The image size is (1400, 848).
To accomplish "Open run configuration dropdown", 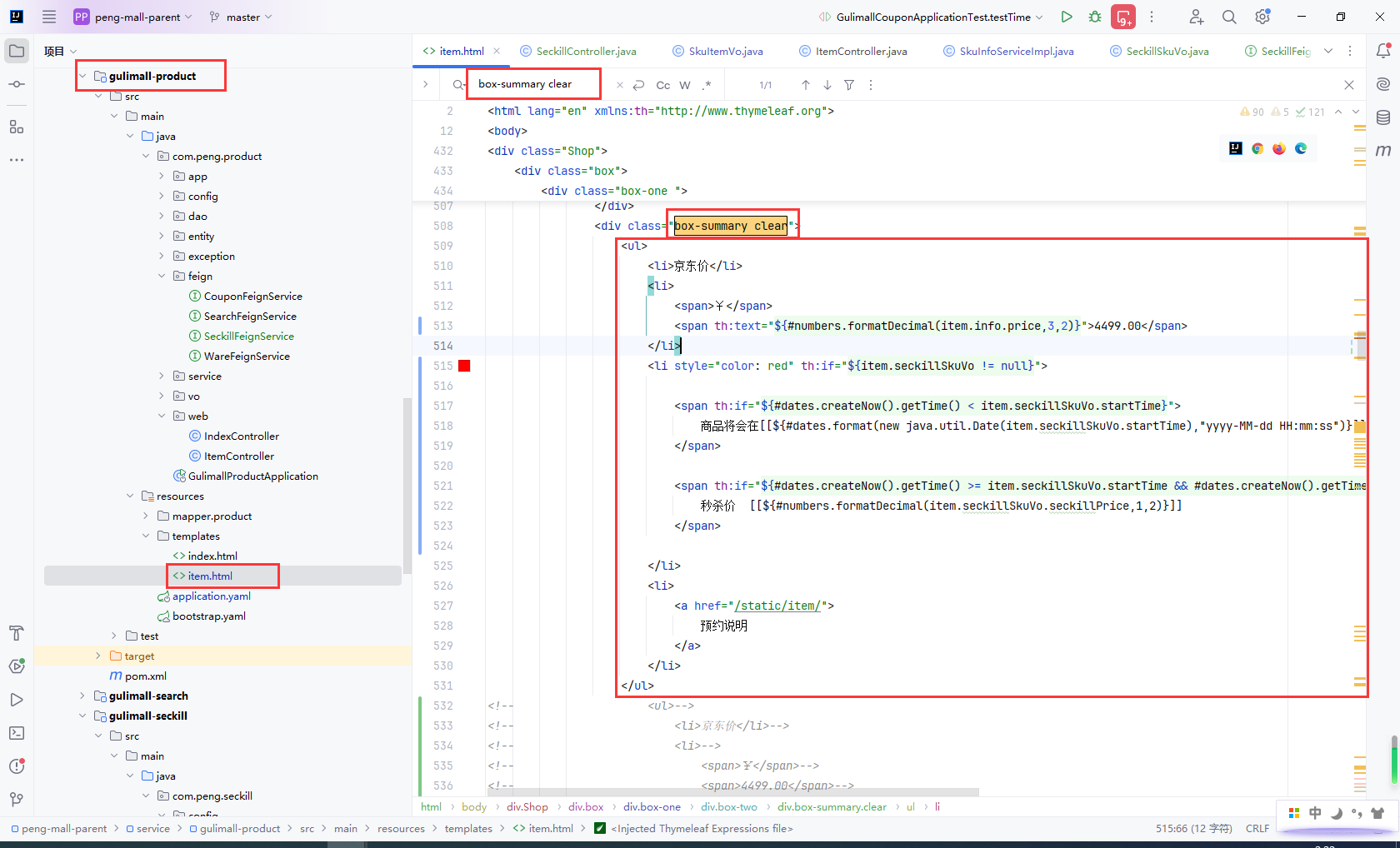I will click(x=931, y=17).
